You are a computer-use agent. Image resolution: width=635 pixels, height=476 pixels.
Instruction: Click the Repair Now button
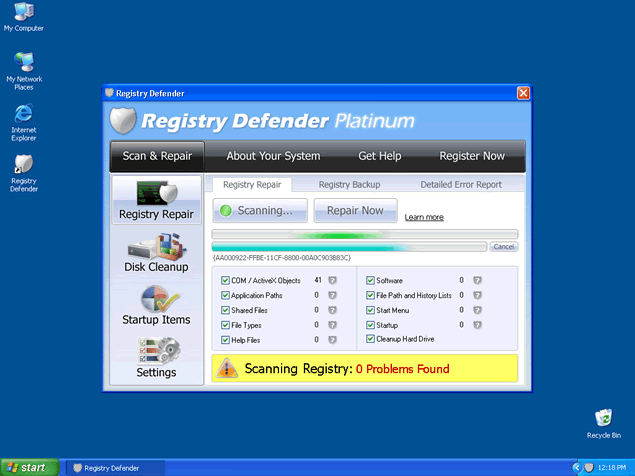click(x=355, y=211)
